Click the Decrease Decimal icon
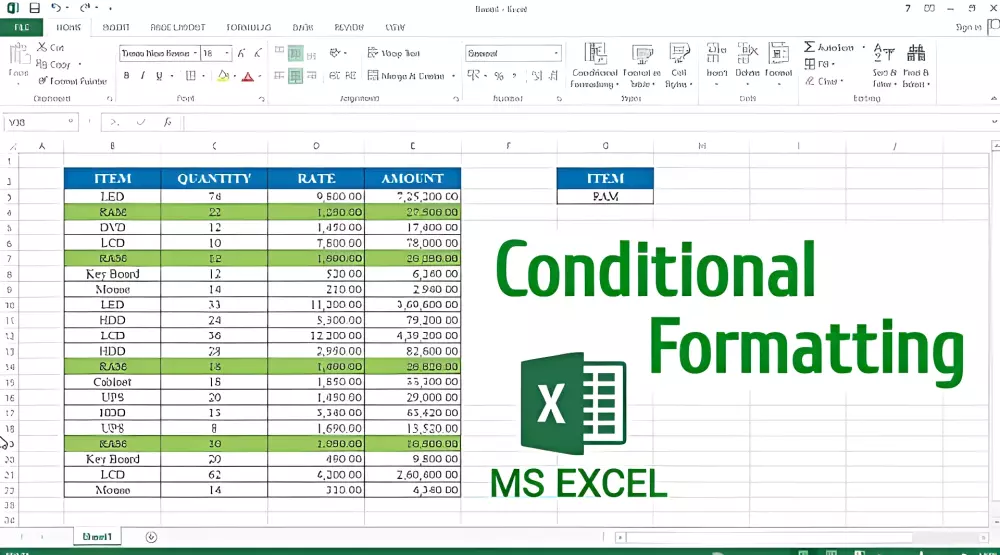The height and width of the screenshot is (555, 1000). [x=554, y=76]
